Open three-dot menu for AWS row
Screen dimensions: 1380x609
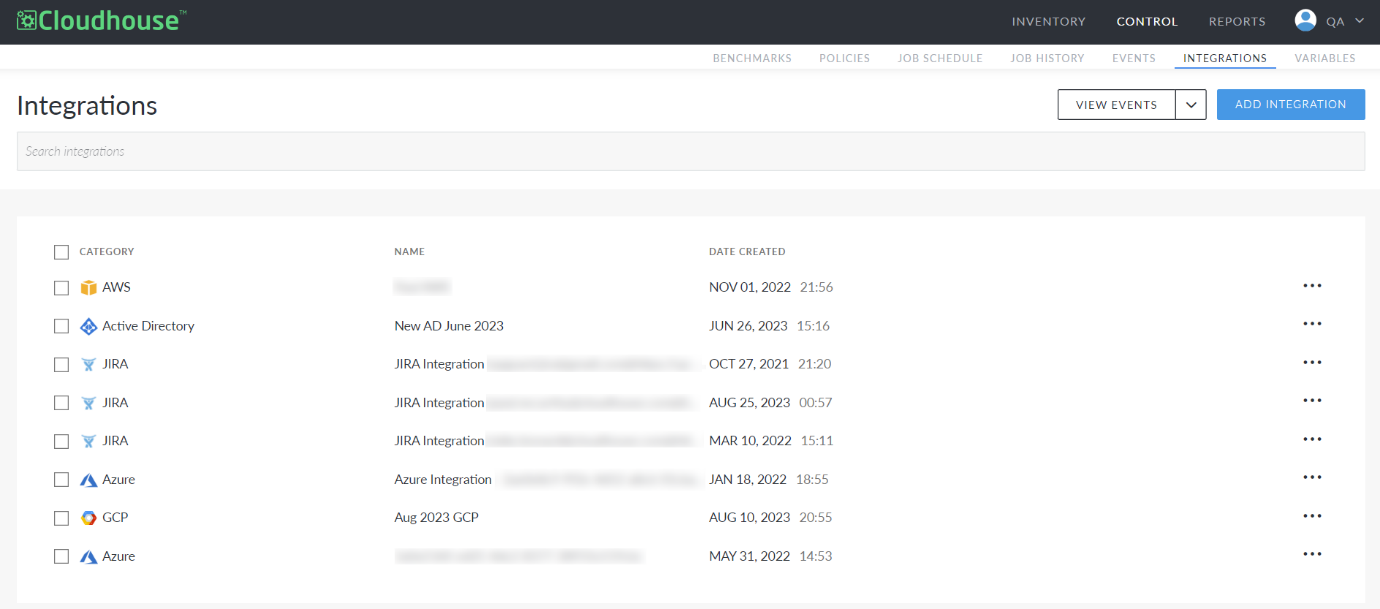click(x=1312, y=286)
